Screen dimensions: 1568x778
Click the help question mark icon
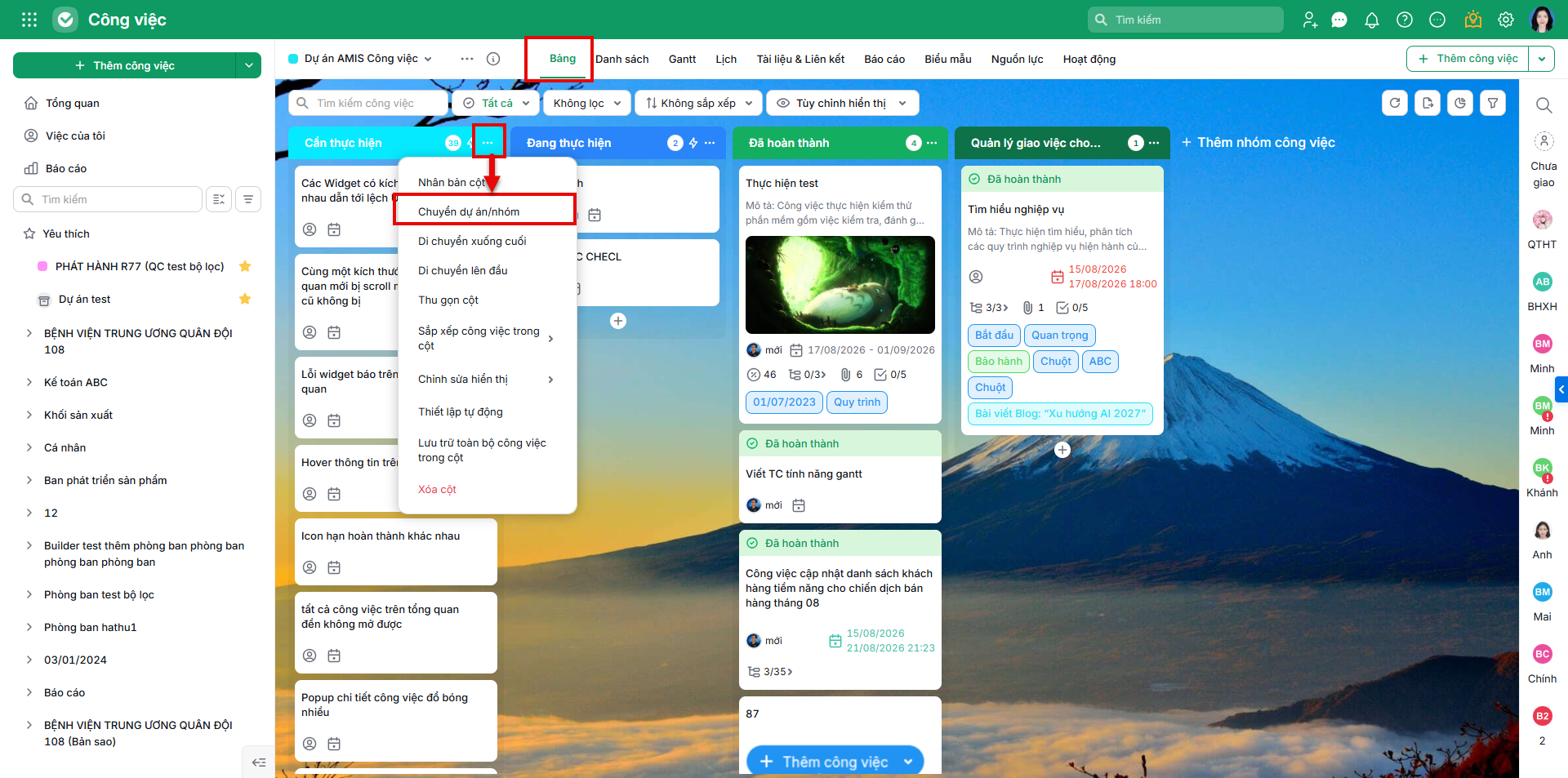point(1405,20)
